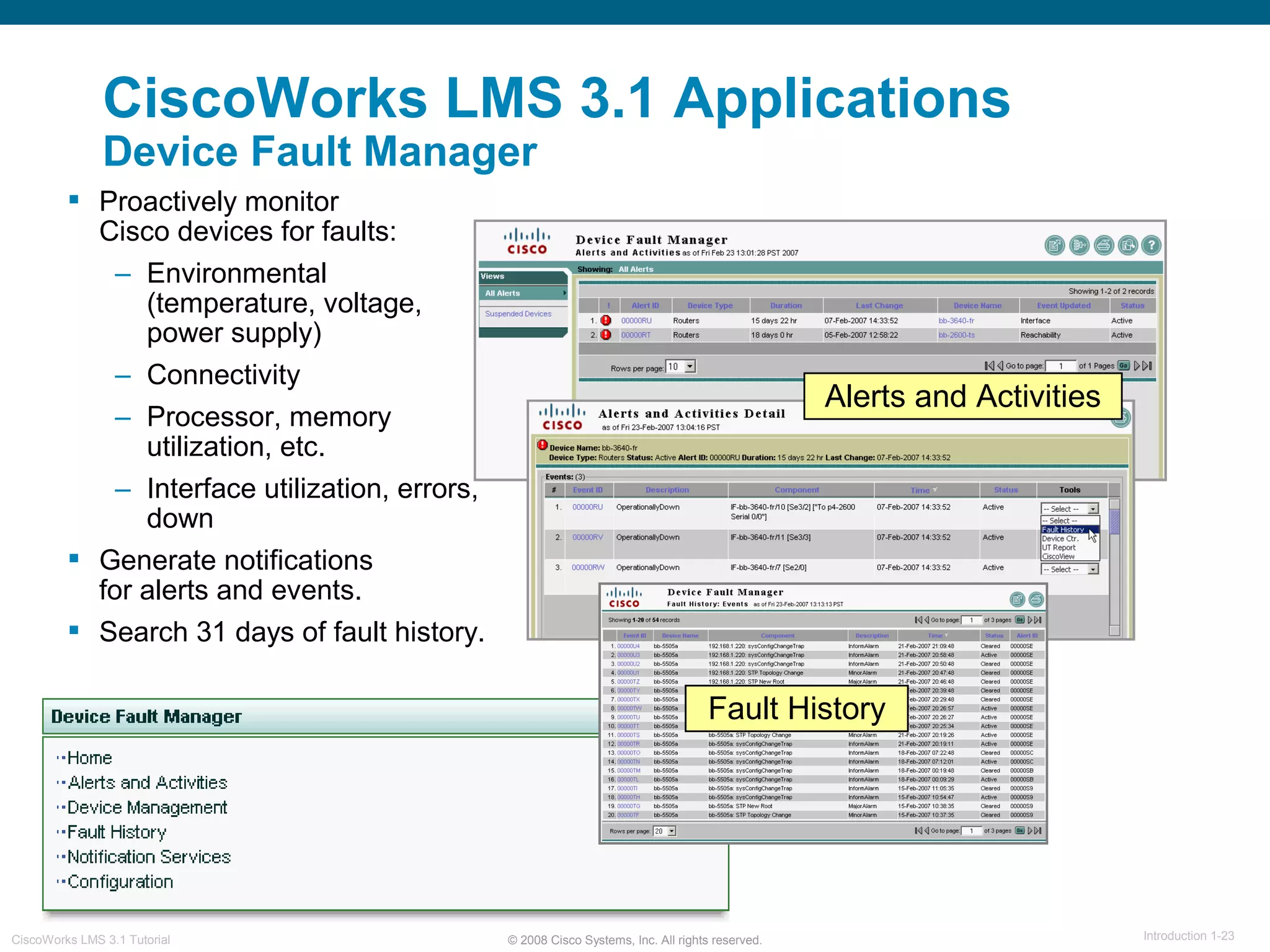Open Configuration menu link
The width and height of the screenshot is (1270, 952).
(120, 882)
